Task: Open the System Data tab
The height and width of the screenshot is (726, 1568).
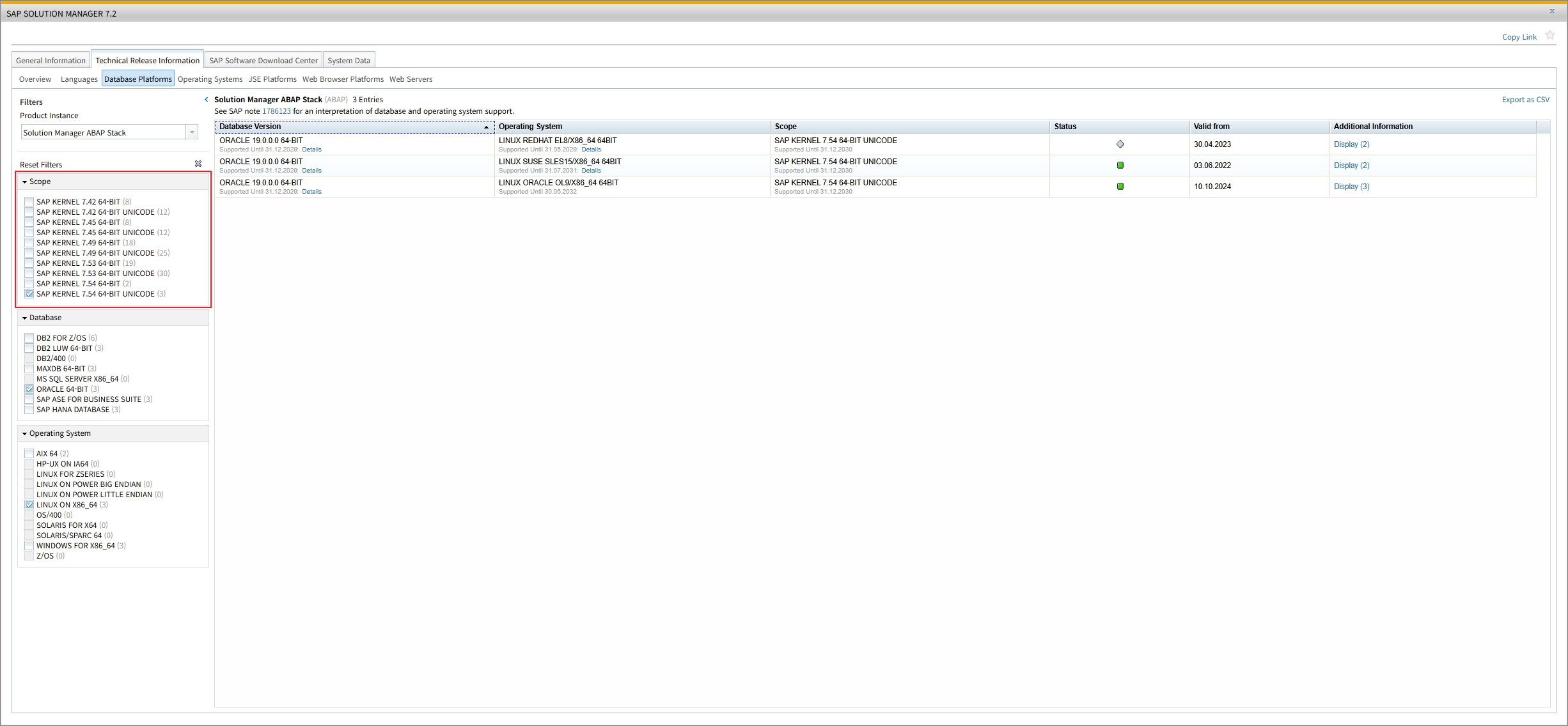Action: (x=349, y=60)
